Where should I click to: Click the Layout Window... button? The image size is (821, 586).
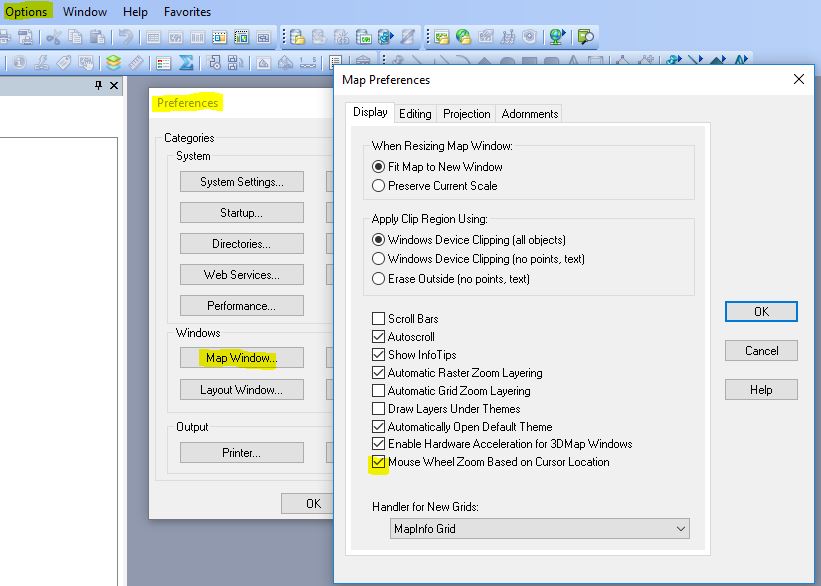coord(241,390)
